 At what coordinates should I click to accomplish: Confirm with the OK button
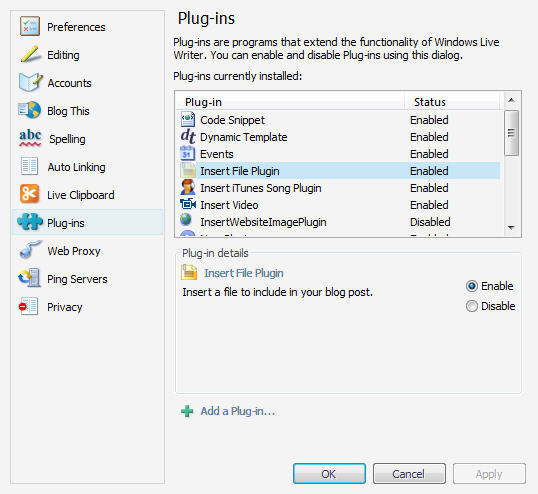coord(329,474)
